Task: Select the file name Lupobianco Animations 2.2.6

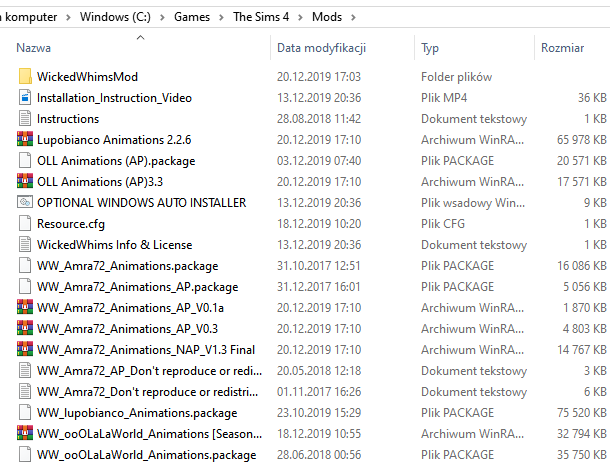Action: [x=114, y=140]
